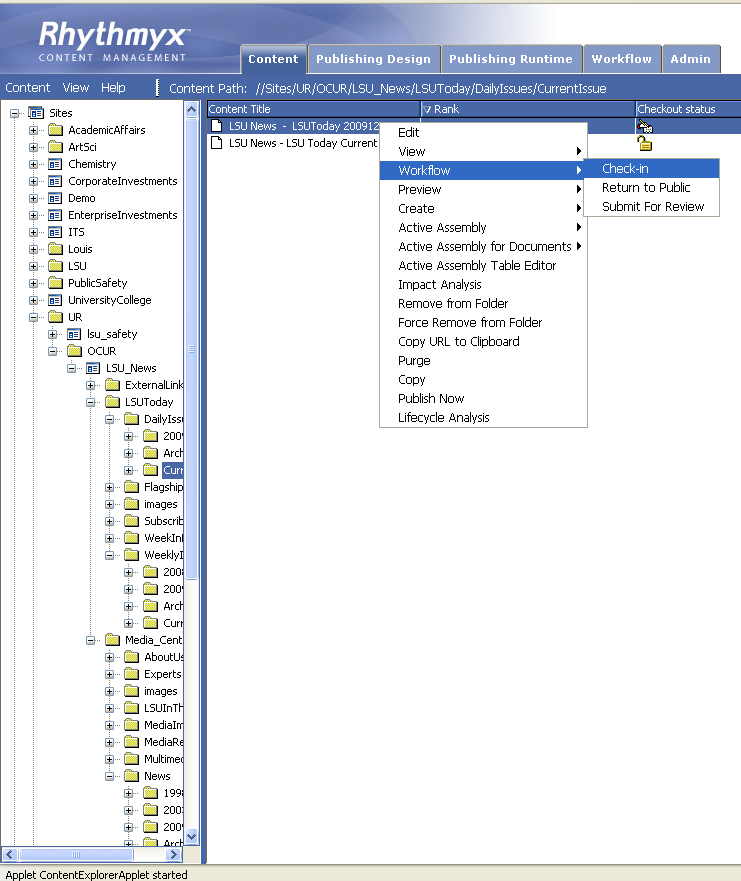Click the Demo site icon

click(x=55, y=198)
